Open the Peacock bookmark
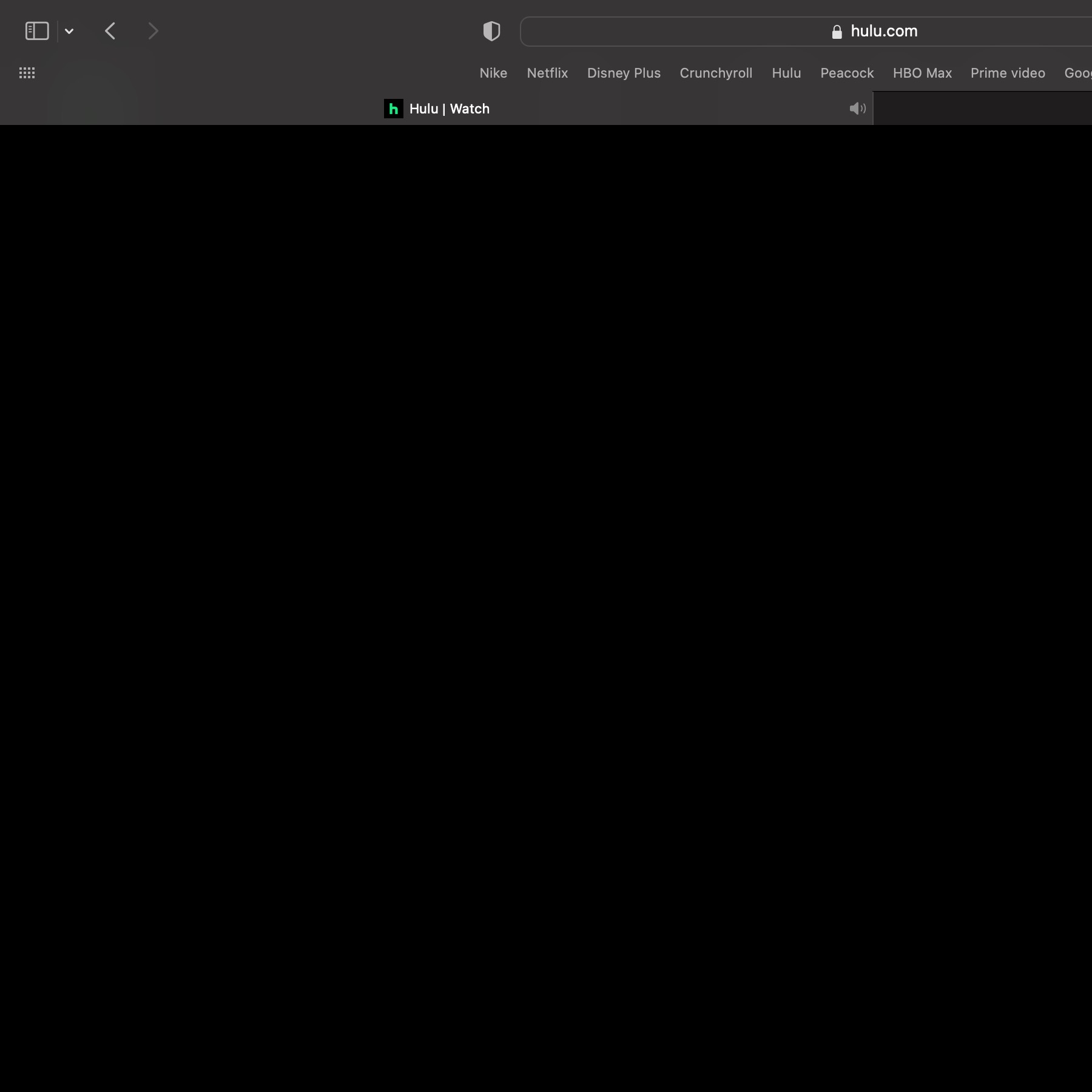1092x1092 pixels. tap(847, 73)
